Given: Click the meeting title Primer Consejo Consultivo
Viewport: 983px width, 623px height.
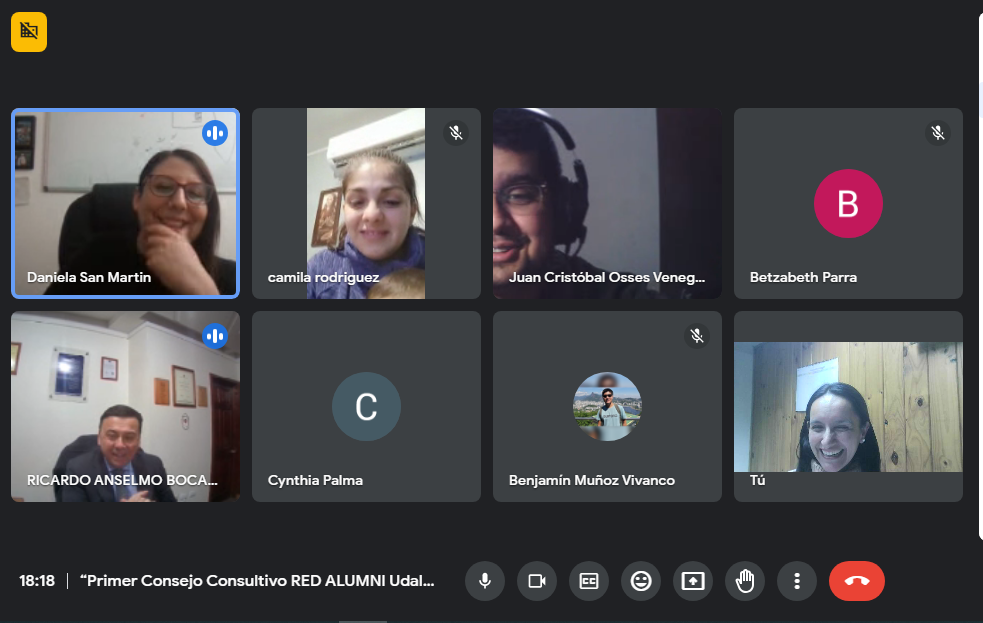Looking at the screenshot, I should point(257,581).
